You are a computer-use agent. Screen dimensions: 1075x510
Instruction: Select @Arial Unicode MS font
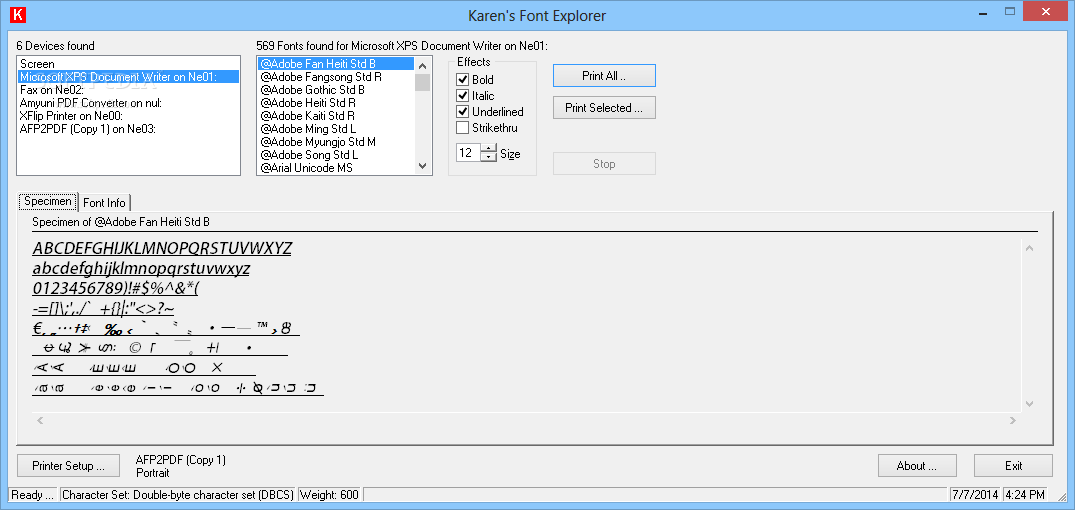pos(336,168)
